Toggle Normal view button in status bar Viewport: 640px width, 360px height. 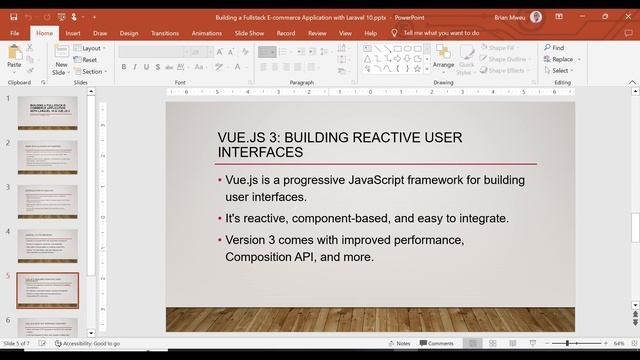point(473,343)
